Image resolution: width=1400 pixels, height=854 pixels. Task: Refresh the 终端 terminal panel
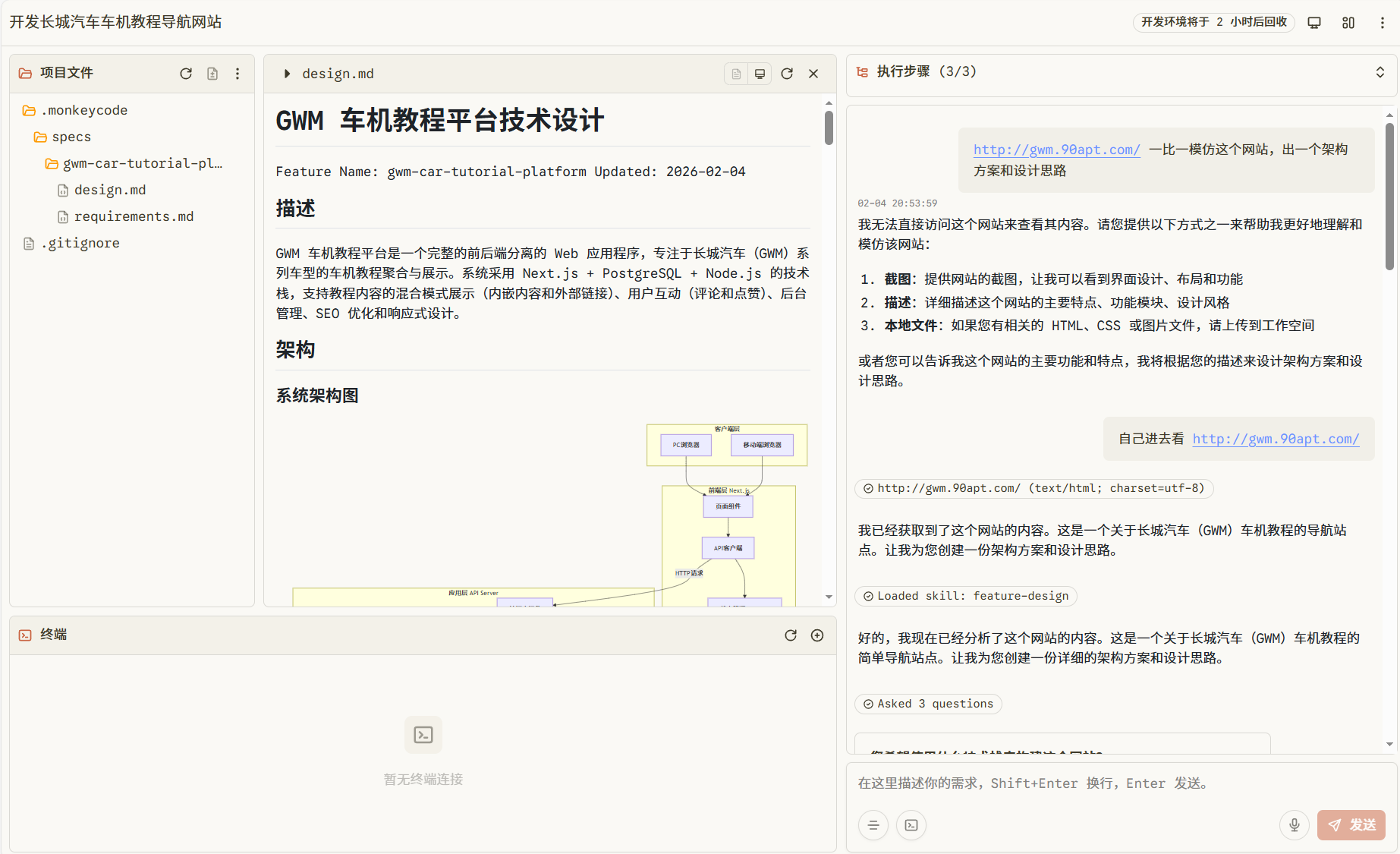[791, 635]
